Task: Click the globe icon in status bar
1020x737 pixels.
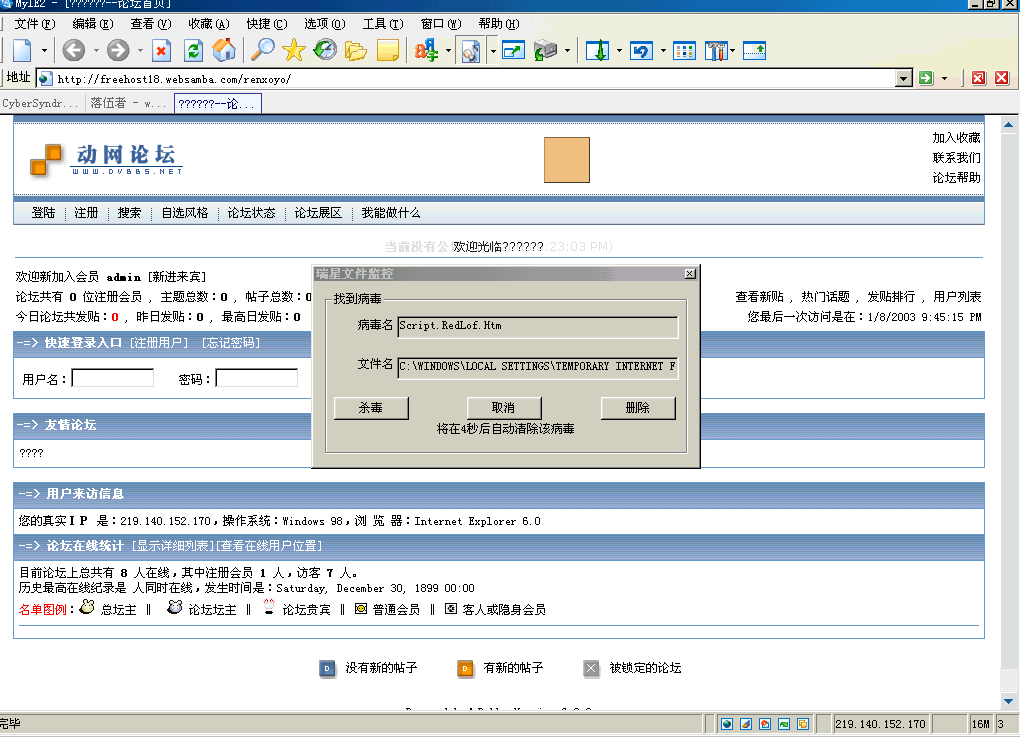Action: coord(727,724)
